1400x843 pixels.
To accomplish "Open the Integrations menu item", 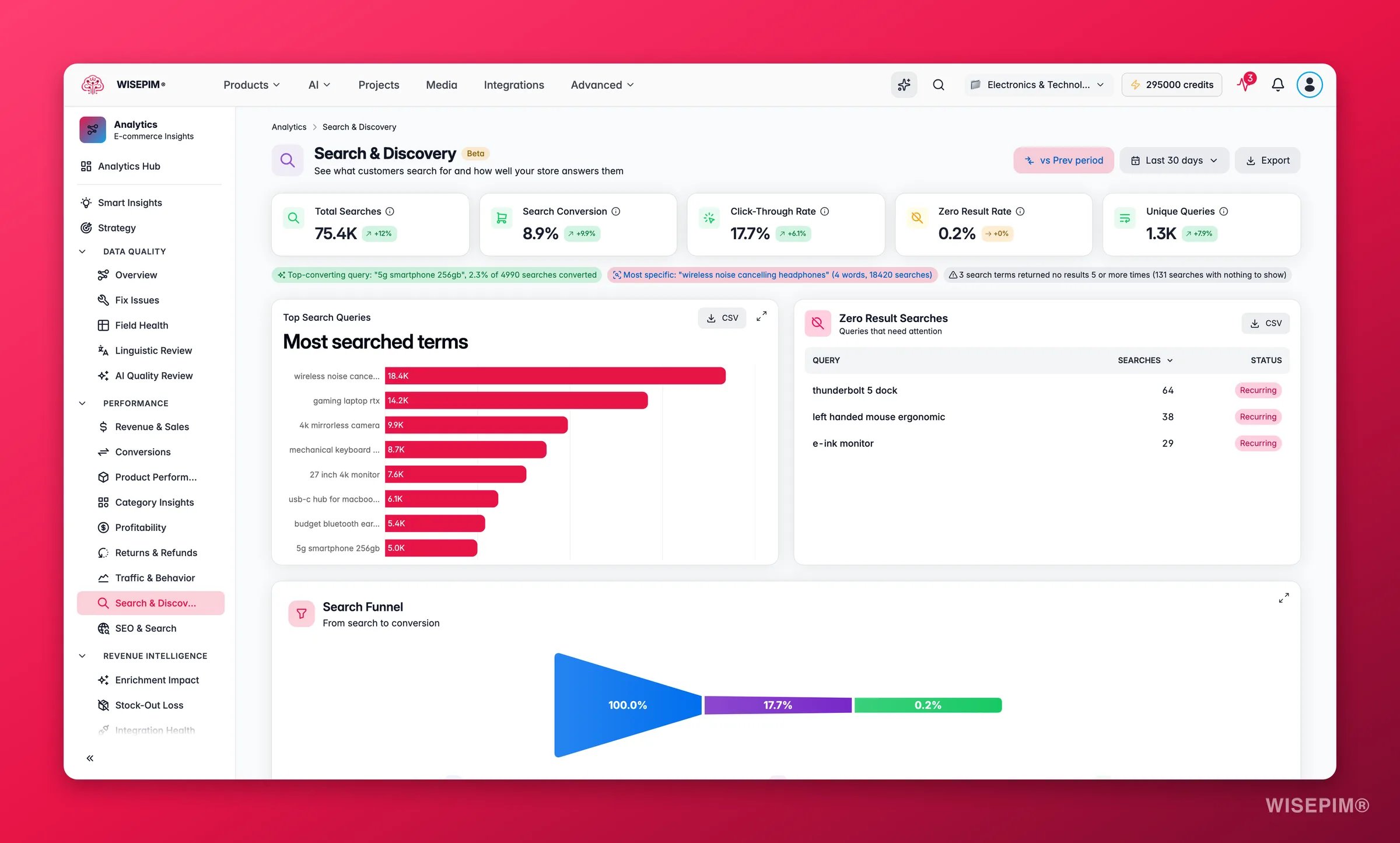I will point(514,85).
